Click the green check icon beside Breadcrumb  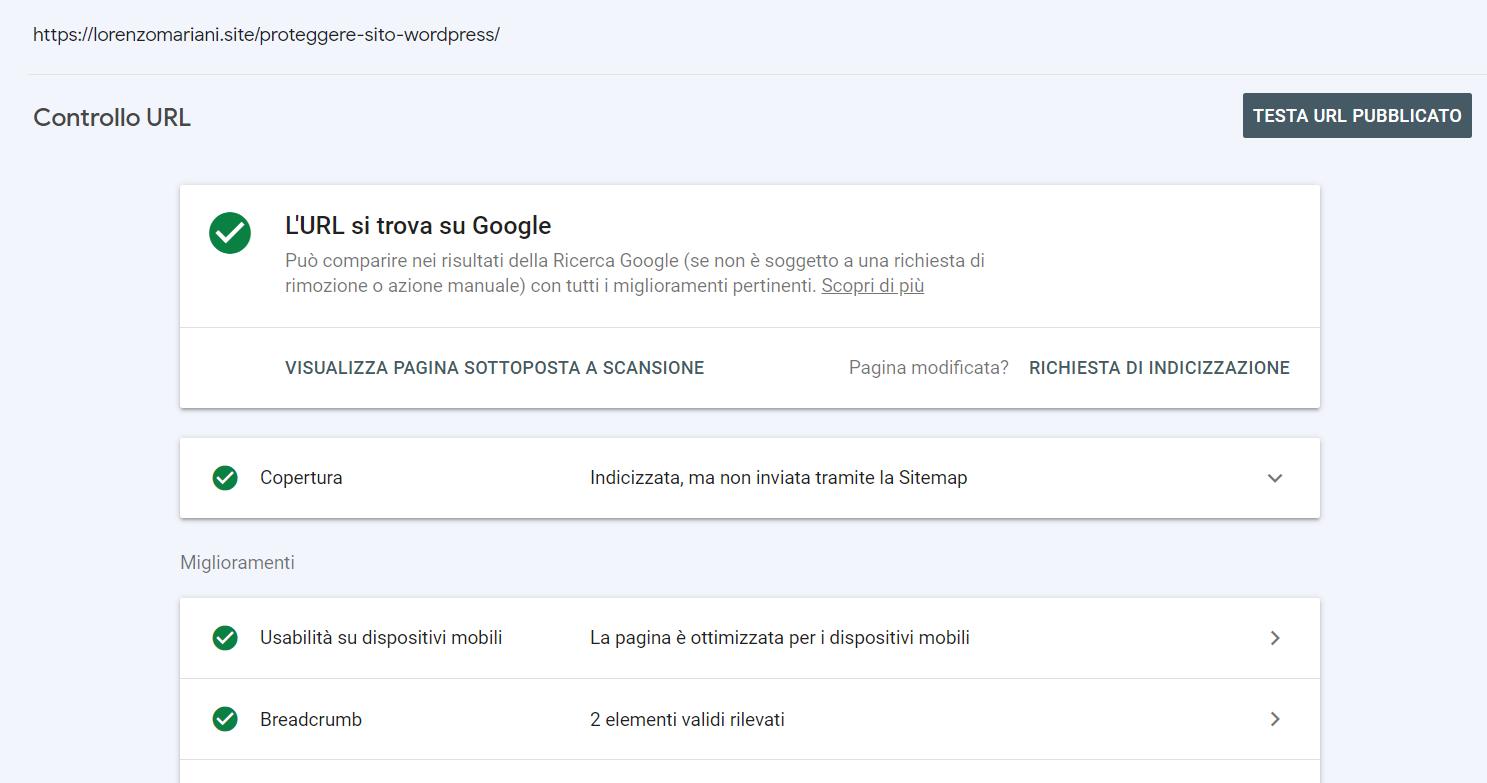226,719
